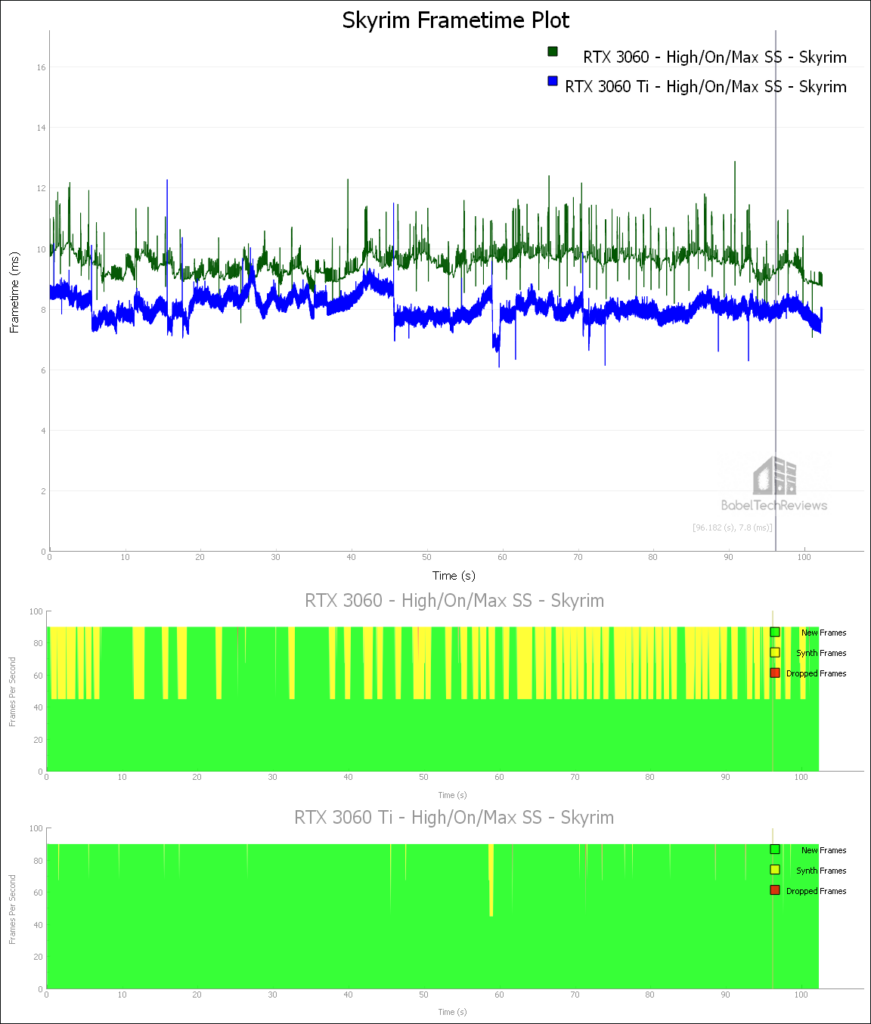Toggle Dropped Frames red swatch in RTX 3060 Ti chart
This screenshot has height=1024, width=871.
(774, 890)
